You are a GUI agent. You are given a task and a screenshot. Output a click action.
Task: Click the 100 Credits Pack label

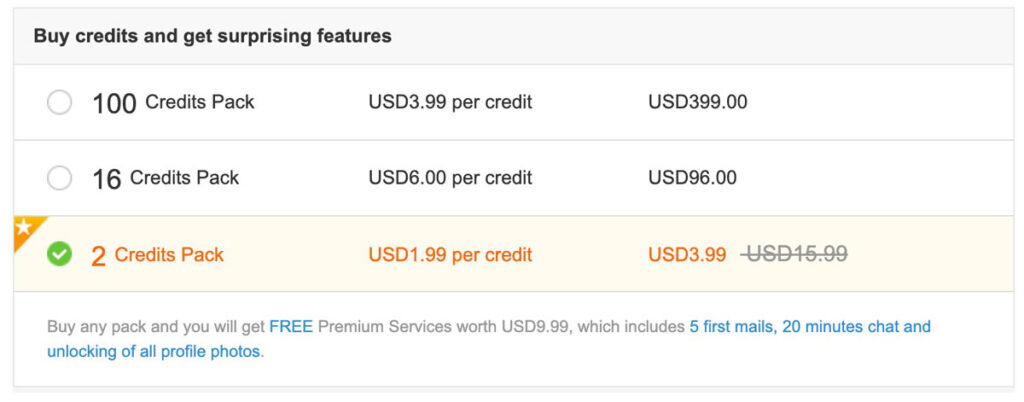tap(199, 102)
